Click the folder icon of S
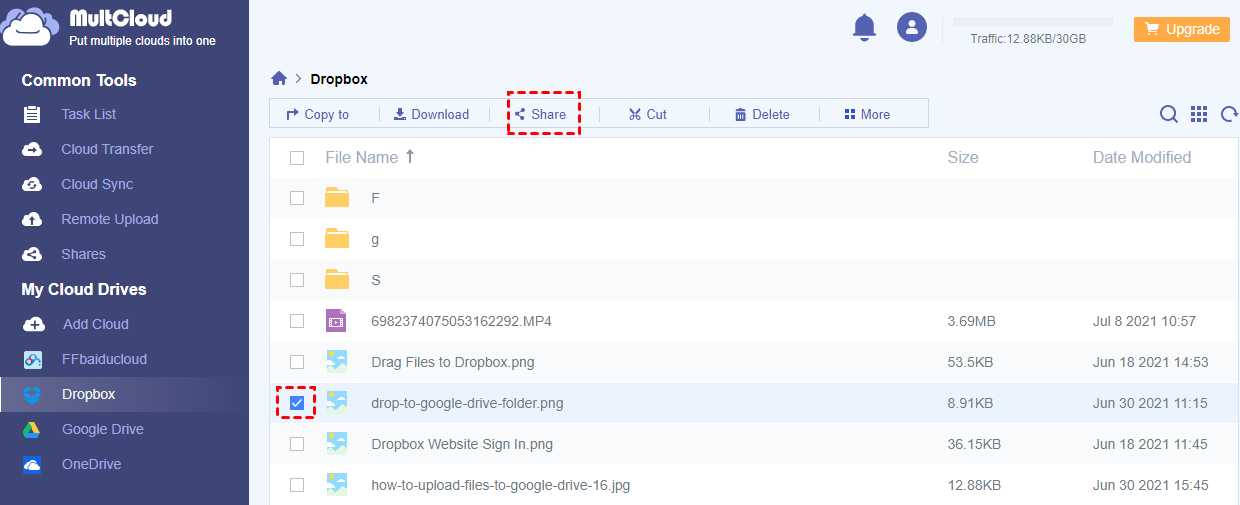The height and width of the screenshot is (505, 1240). point(337,280)
